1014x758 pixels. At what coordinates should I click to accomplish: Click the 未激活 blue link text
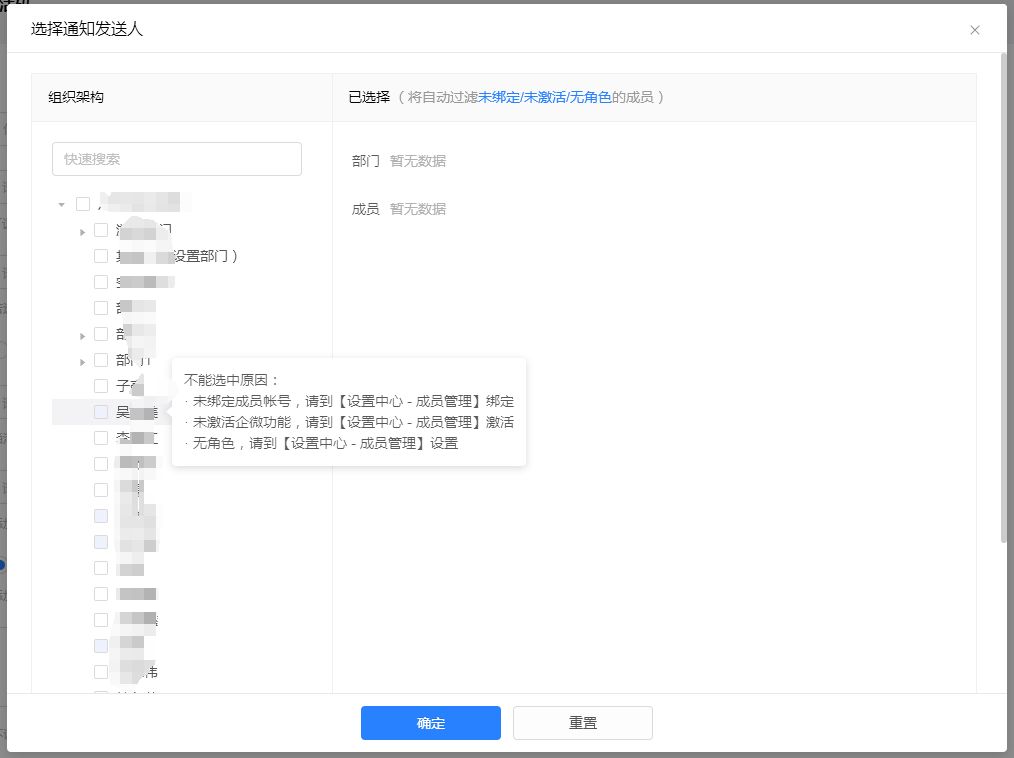(x=543, y=98)
